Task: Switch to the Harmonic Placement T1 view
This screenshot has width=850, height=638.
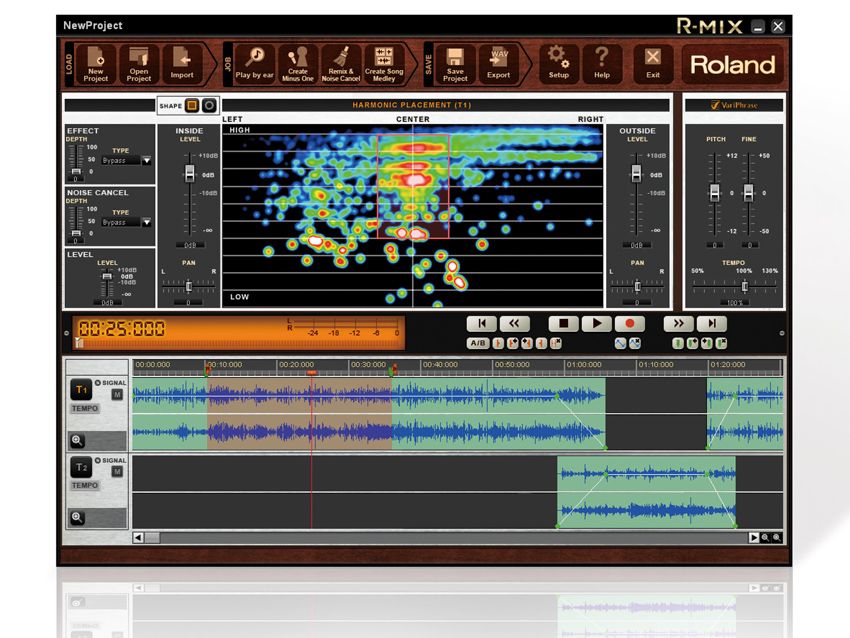Action: [x=413, y=104]
